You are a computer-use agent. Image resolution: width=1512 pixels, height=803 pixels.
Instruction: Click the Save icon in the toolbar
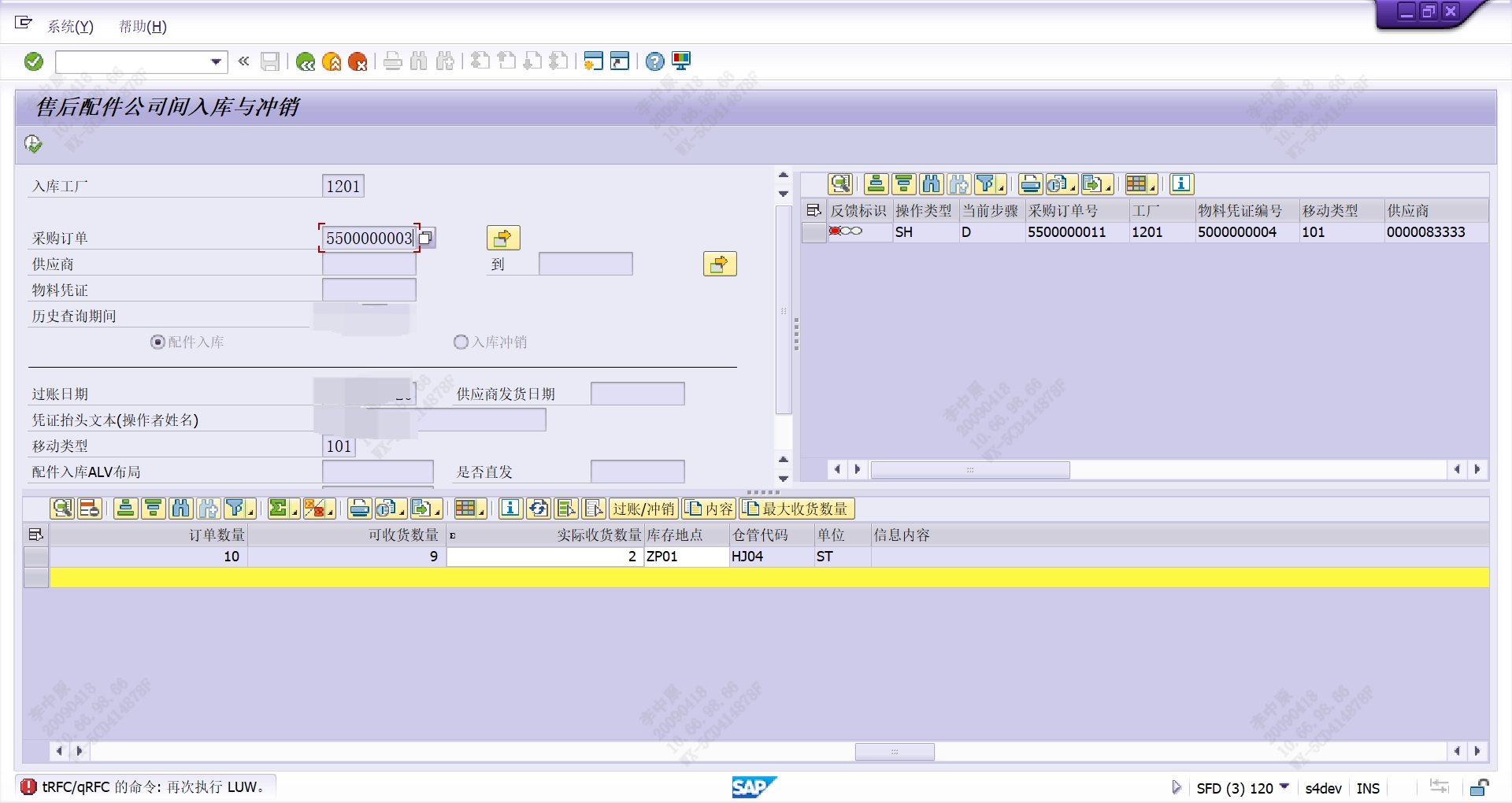[270, 61]
